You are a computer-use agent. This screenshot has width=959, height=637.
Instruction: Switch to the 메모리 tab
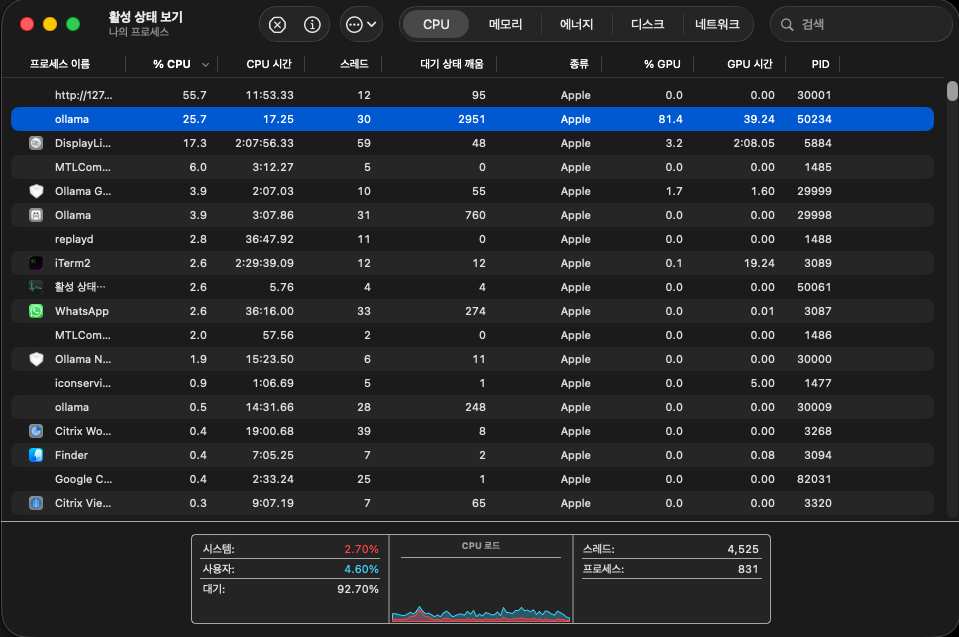click(505, 24)
